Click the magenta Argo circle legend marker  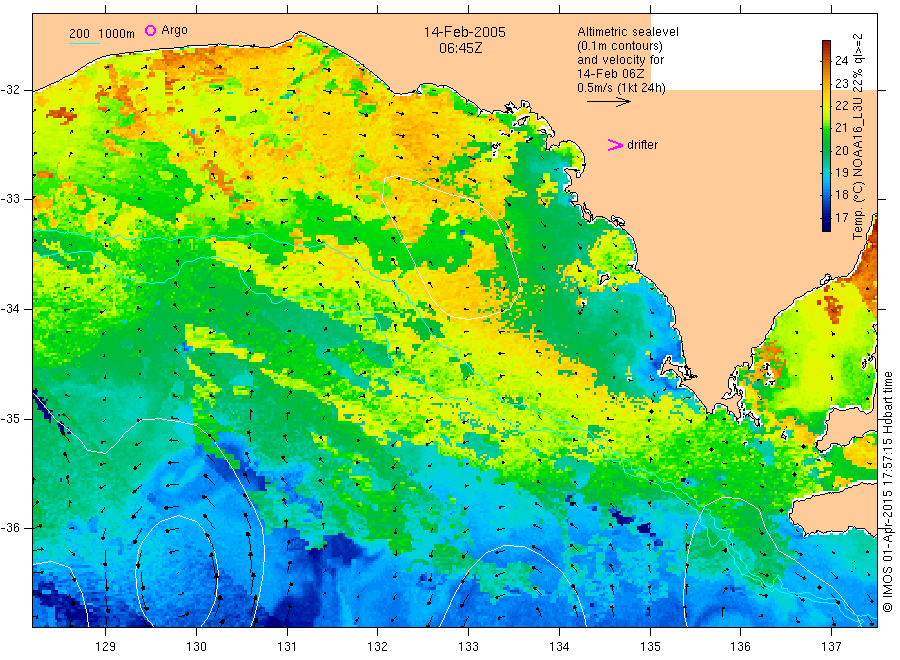[150, 30]
